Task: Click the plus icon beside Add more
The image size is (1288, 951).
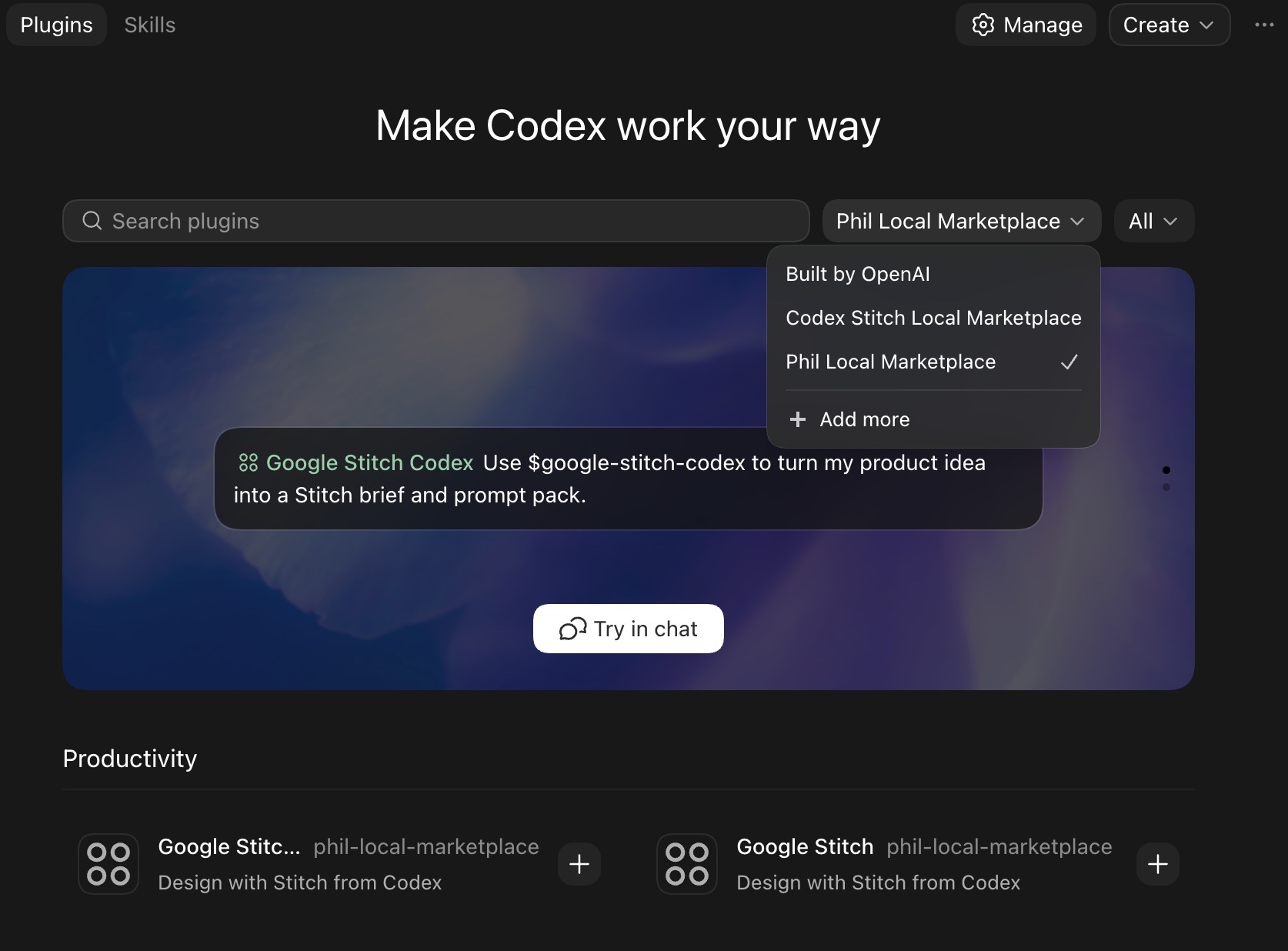Action: coord(798,419)
